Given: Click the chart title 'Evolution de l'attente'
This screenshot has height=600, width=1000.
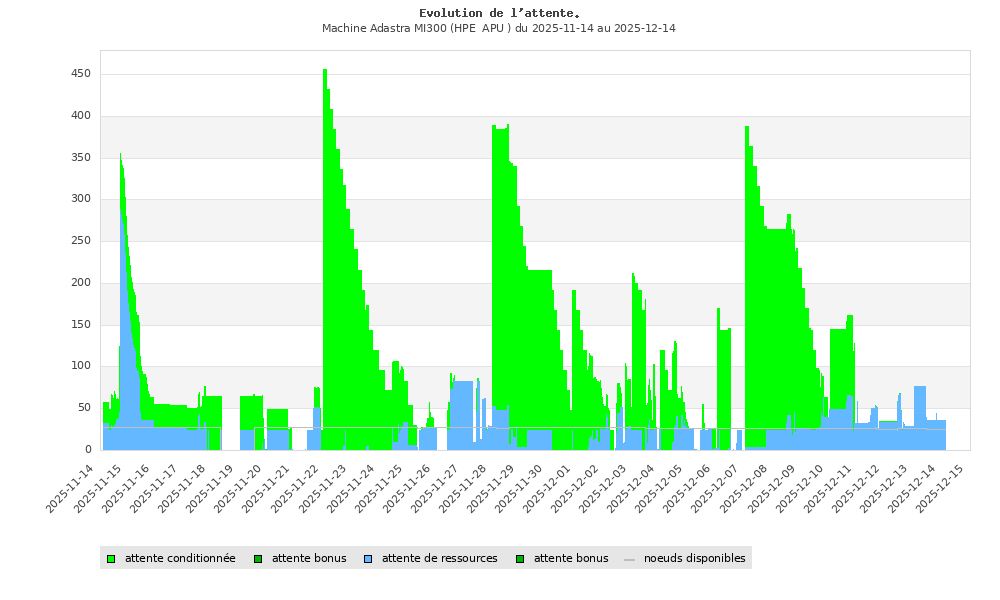Looking at the screenshot, I should coord(499,13).
